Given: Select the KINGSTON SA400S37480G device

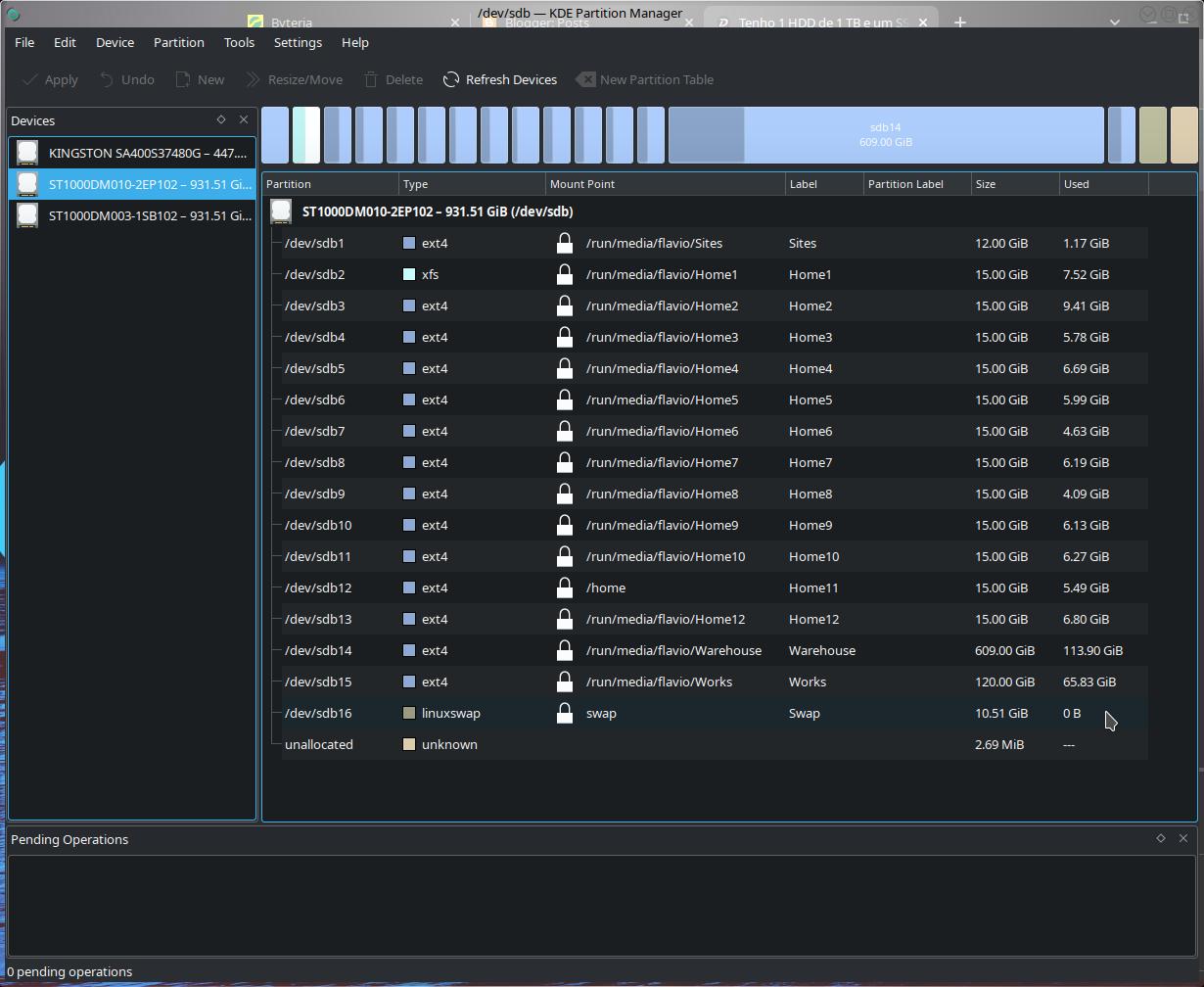Looking at the screenshot, I should (132, 153).
